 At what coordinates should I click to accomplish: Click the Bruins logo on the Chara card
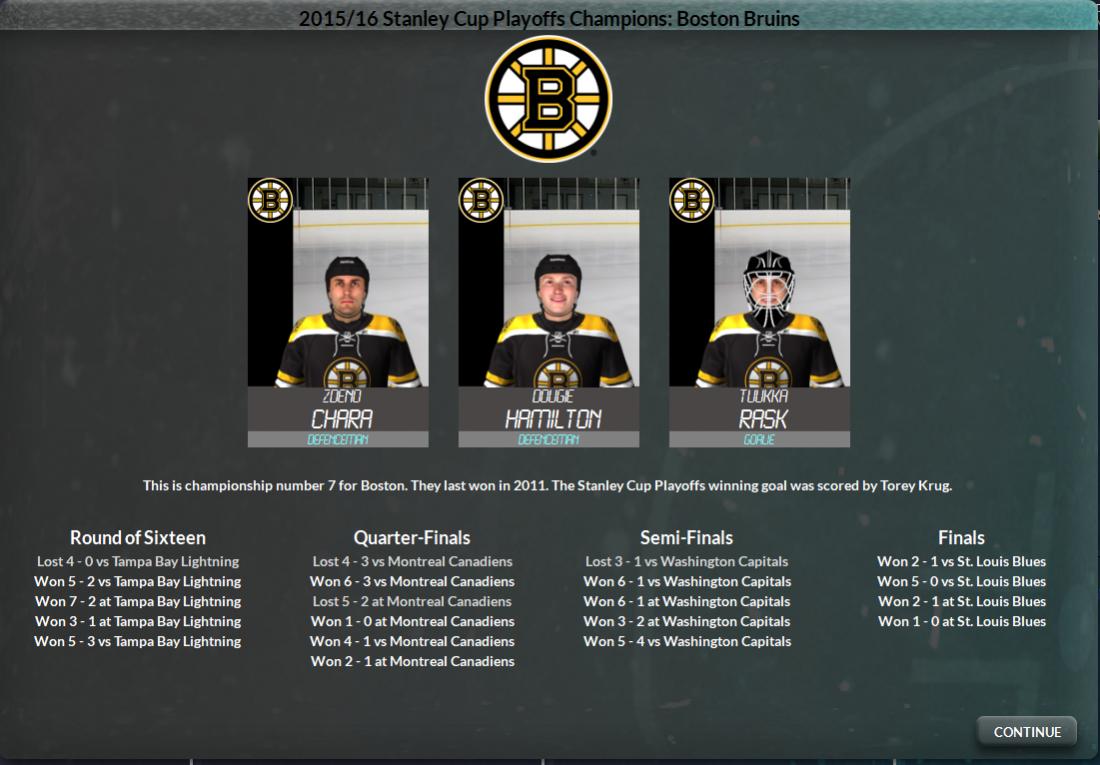pyautogui.click(x=270, y=201)
